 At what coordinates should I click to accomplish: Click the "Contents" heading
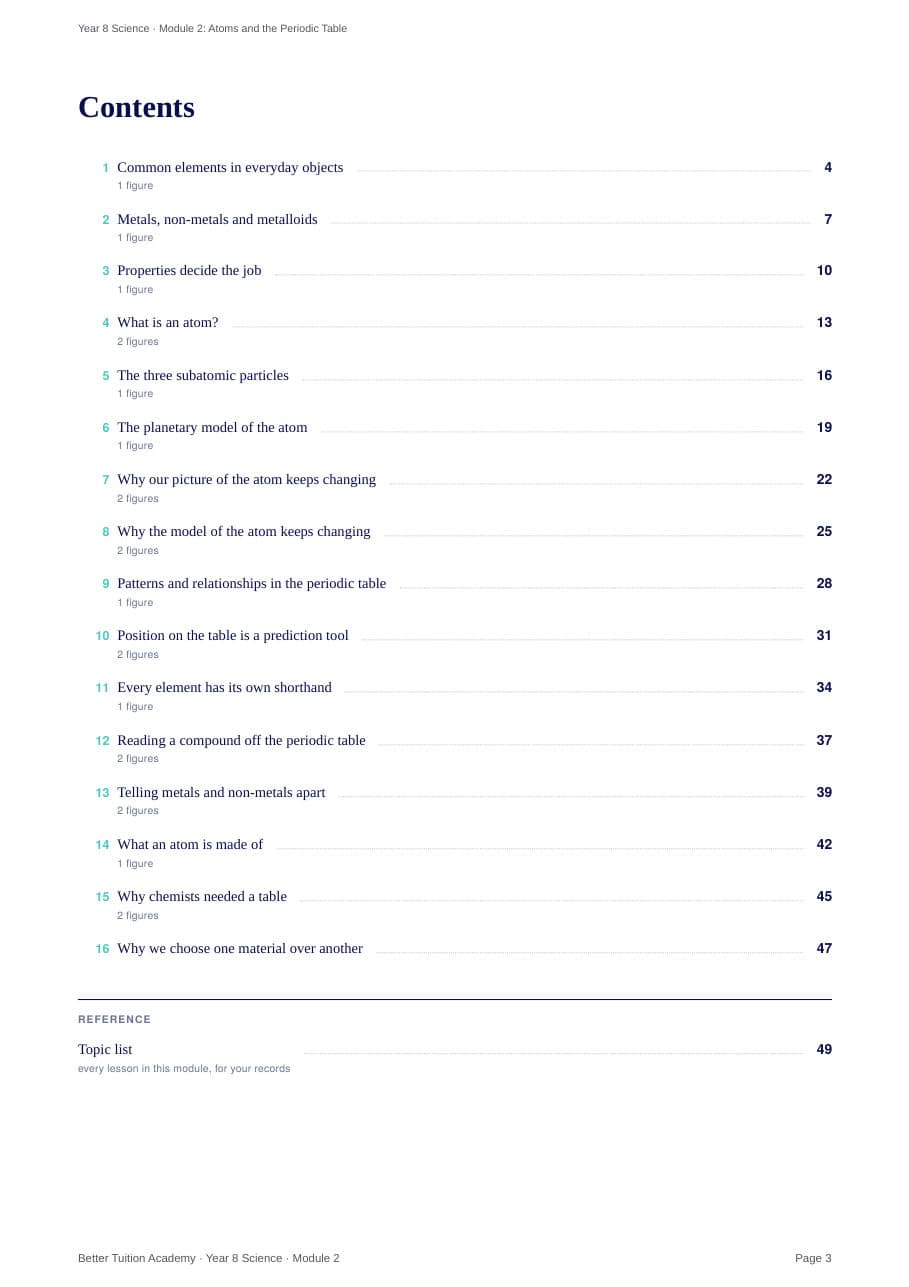click(136, 107)
